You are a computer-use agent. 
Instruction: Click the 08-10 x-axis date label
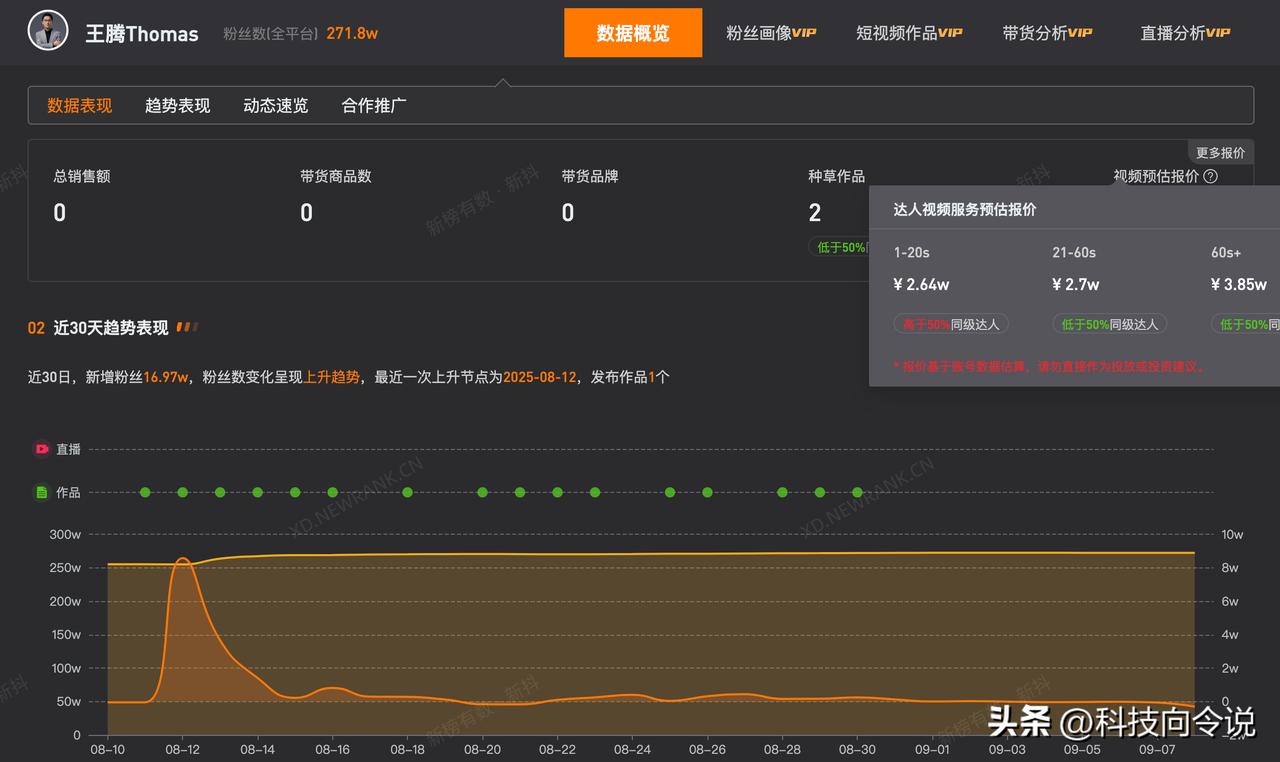tap(107, 748)
